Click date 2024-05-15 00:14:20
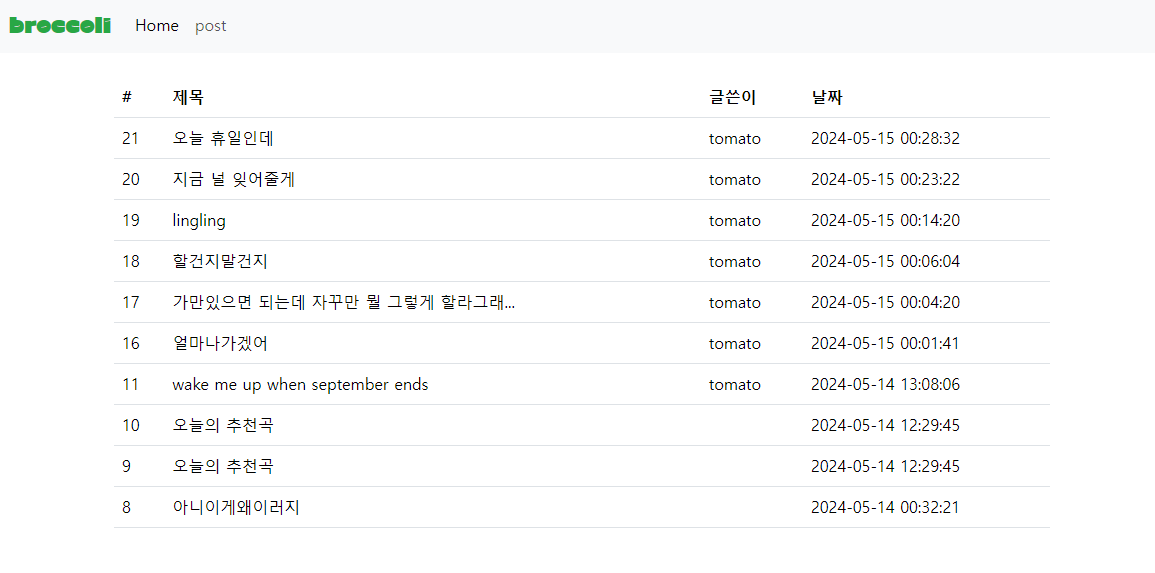 pyautogui.click(x=885, y=221)
